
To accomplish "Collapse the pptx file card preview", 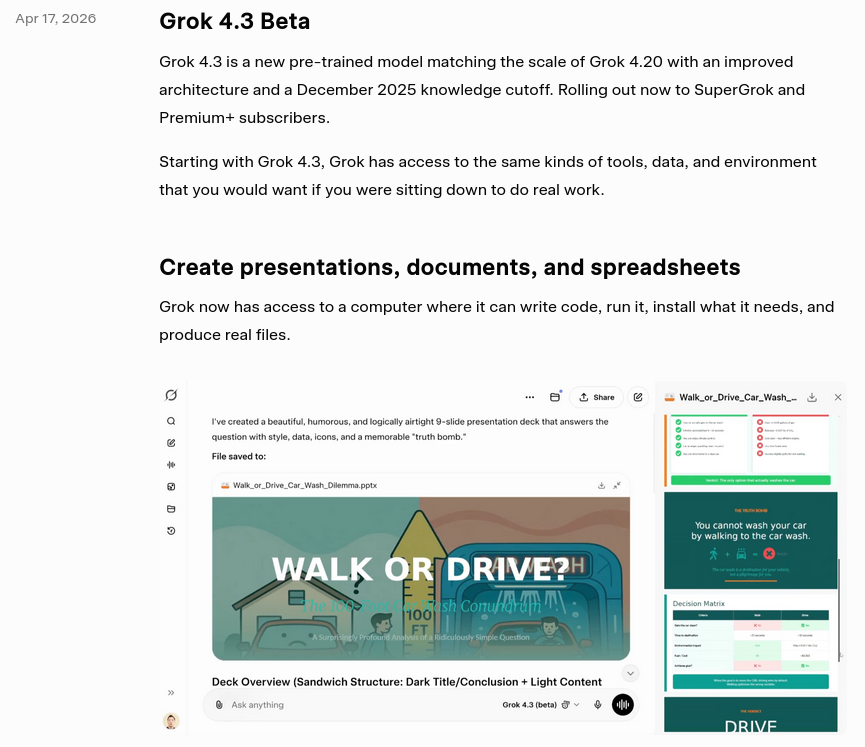I will click(617, 485).
